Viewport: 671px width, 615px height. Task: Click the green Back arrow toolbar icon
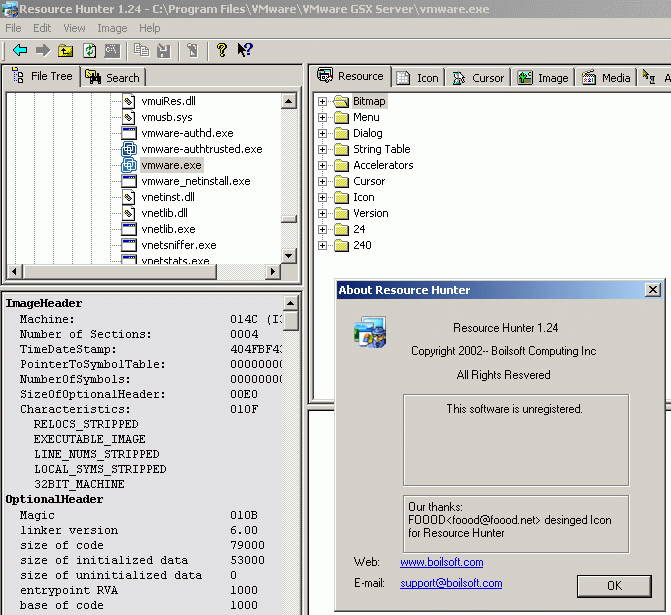coord(20,51)
